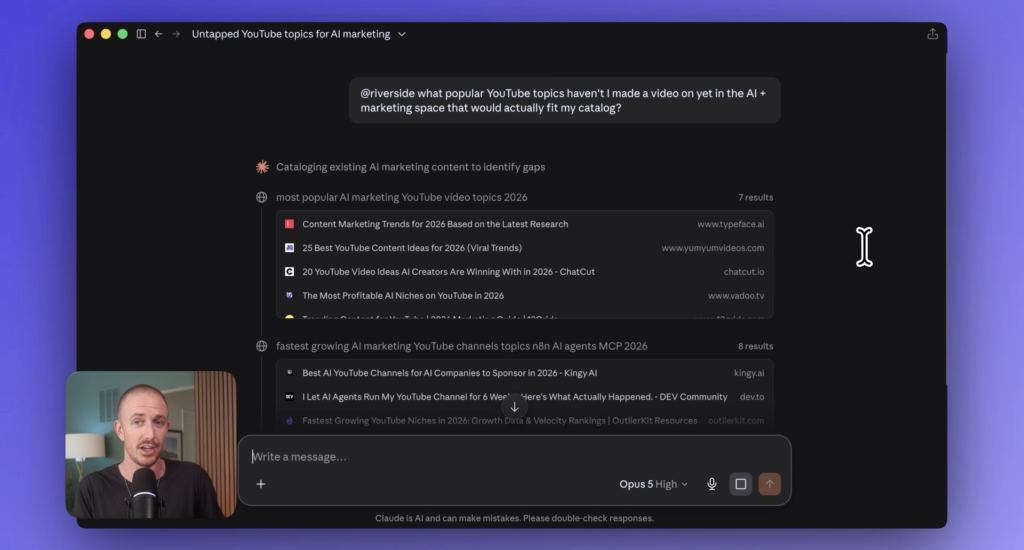1024x550 pixels.
Task: Open the chat title dropdown chevron
Action: pyautogui.click(x=402, y=34)
